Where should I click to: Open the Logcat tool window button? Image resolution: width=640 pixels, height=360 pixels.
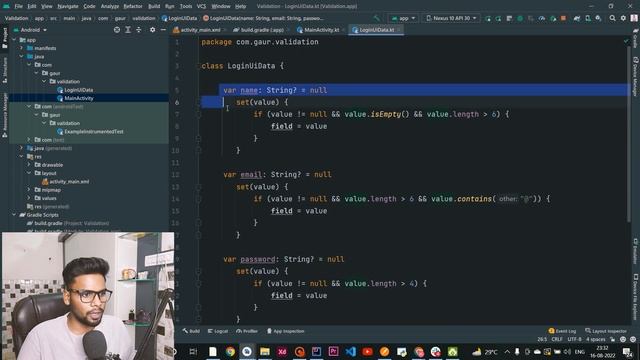(218, 331)
